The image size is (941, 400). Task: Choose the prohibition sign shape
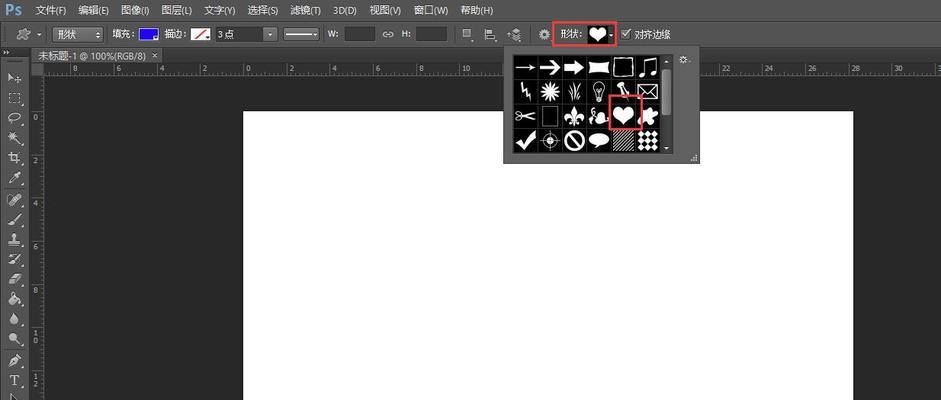pos(574,140)
